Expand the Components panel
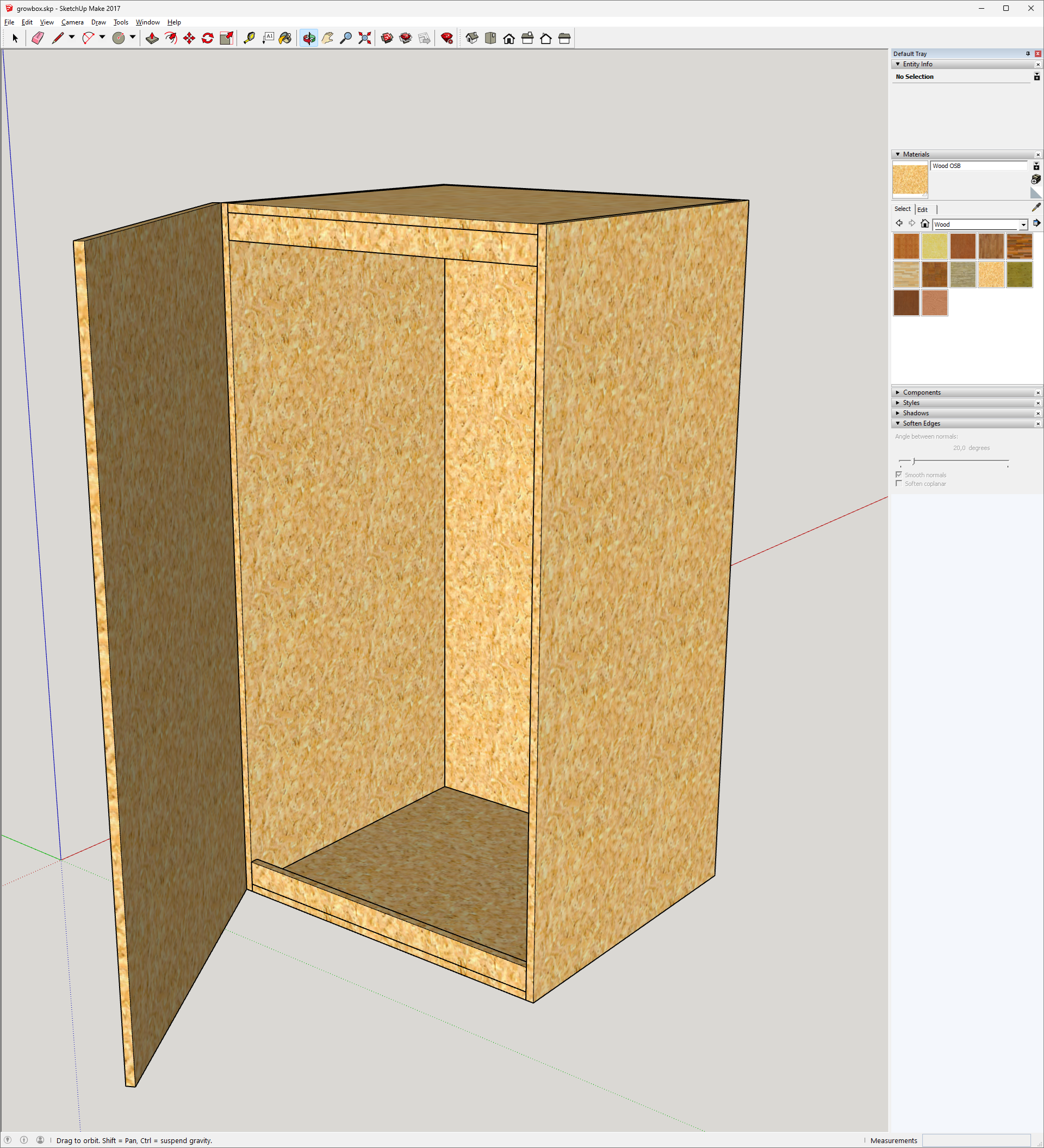 921,392
